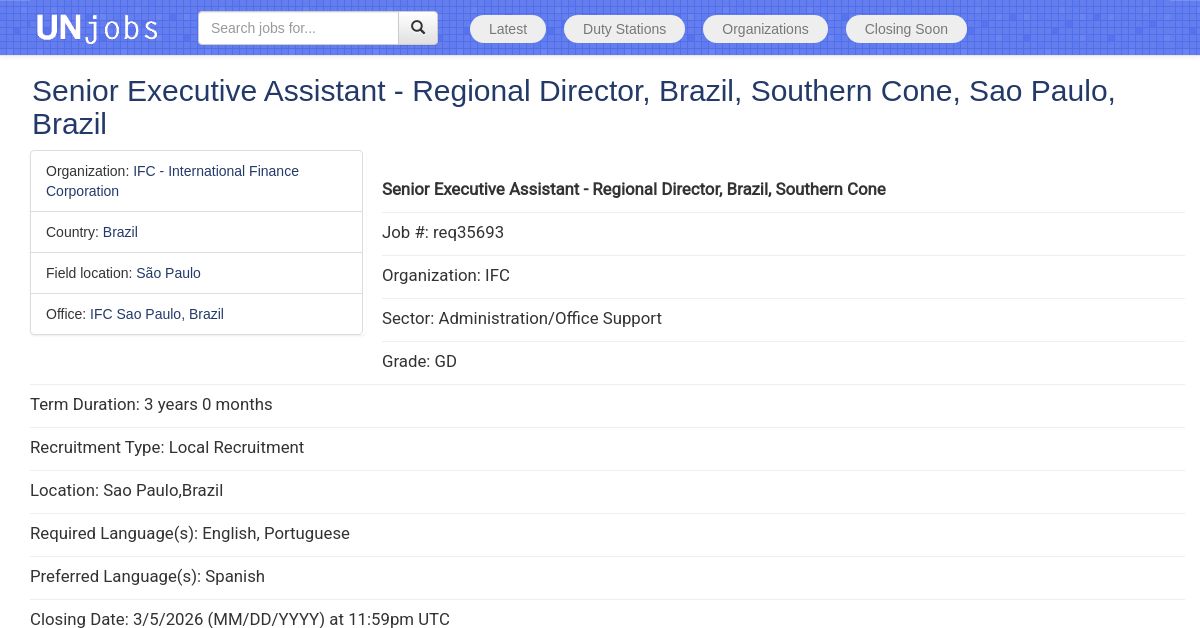
Task: Click the Job # req35693 line
Action: click(443, 232)
